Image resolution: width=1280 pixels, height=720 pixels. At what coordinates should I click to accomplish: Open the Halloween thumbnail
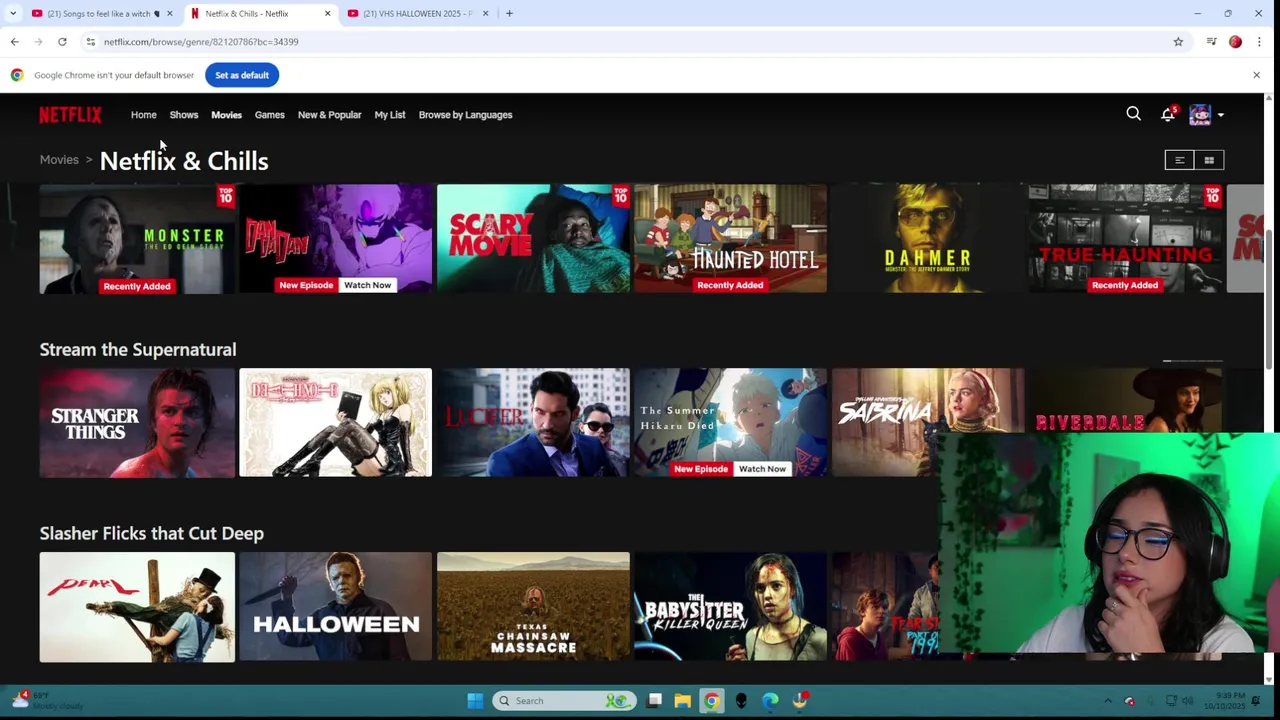coord(335,607)
